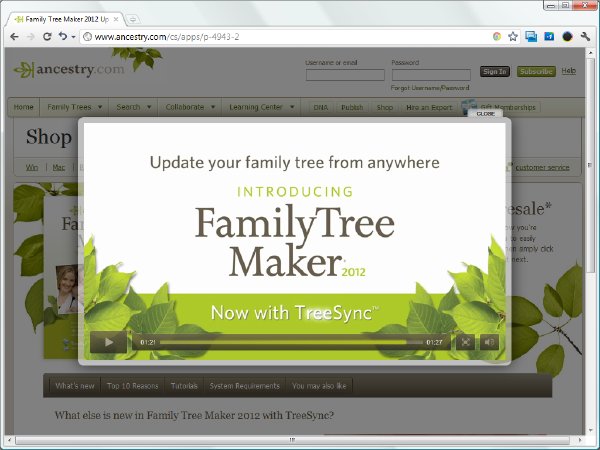Click the undo close-tab arrow icon
This screenshot has height=450, width=600.
[63, 36]
